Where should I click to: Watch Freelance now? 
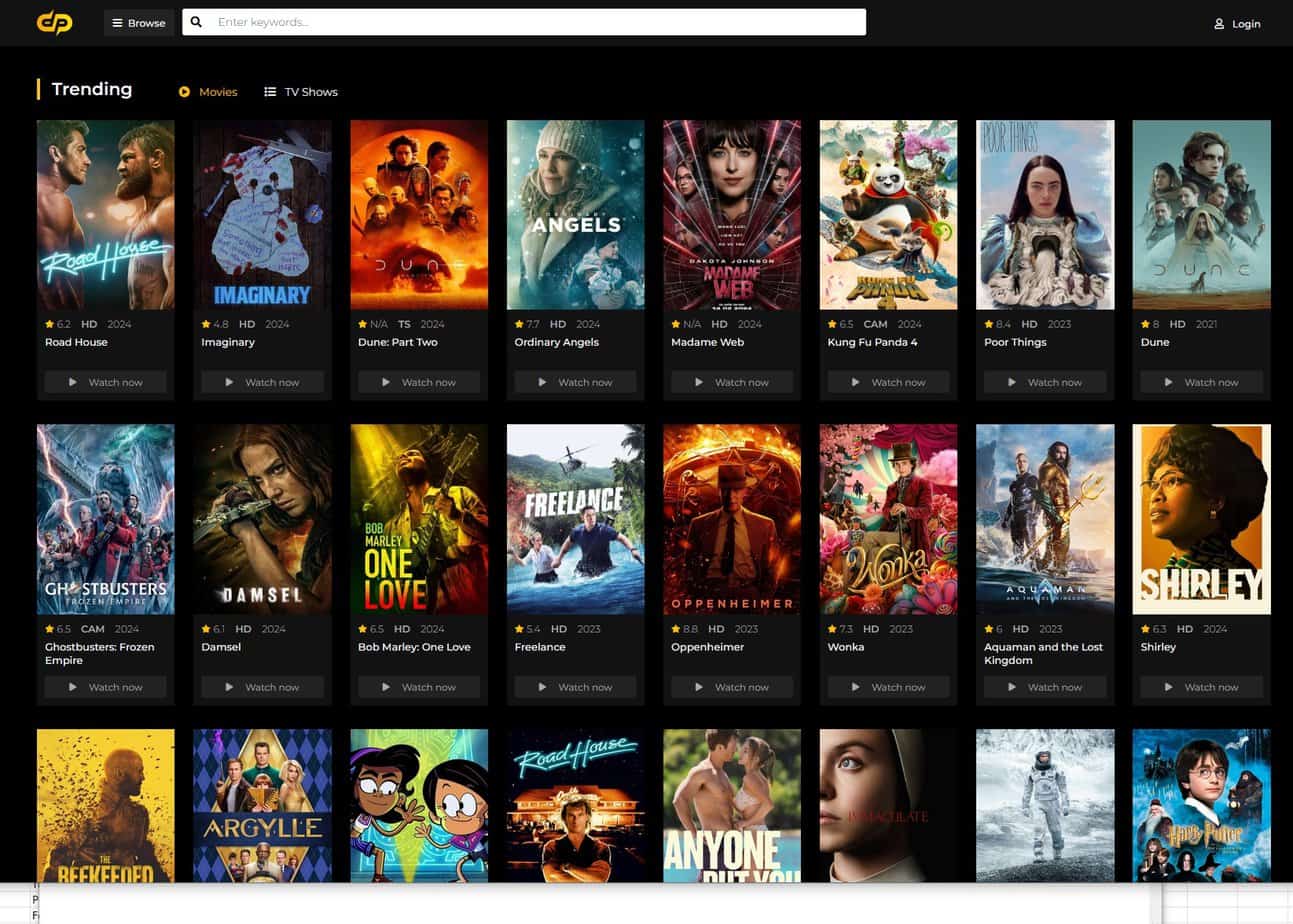click(575, 687)
